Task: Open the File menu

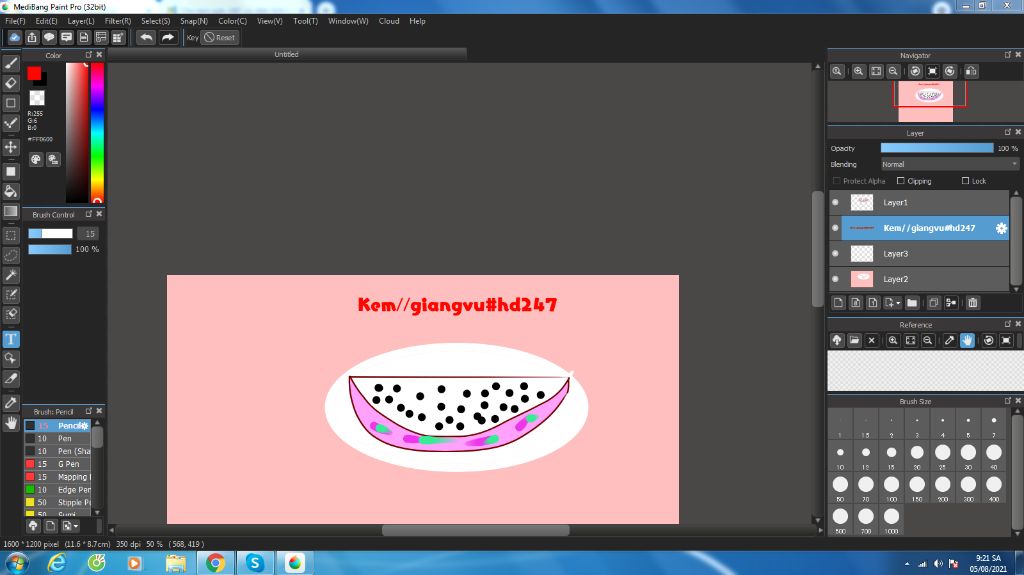Action: (15, 21)
